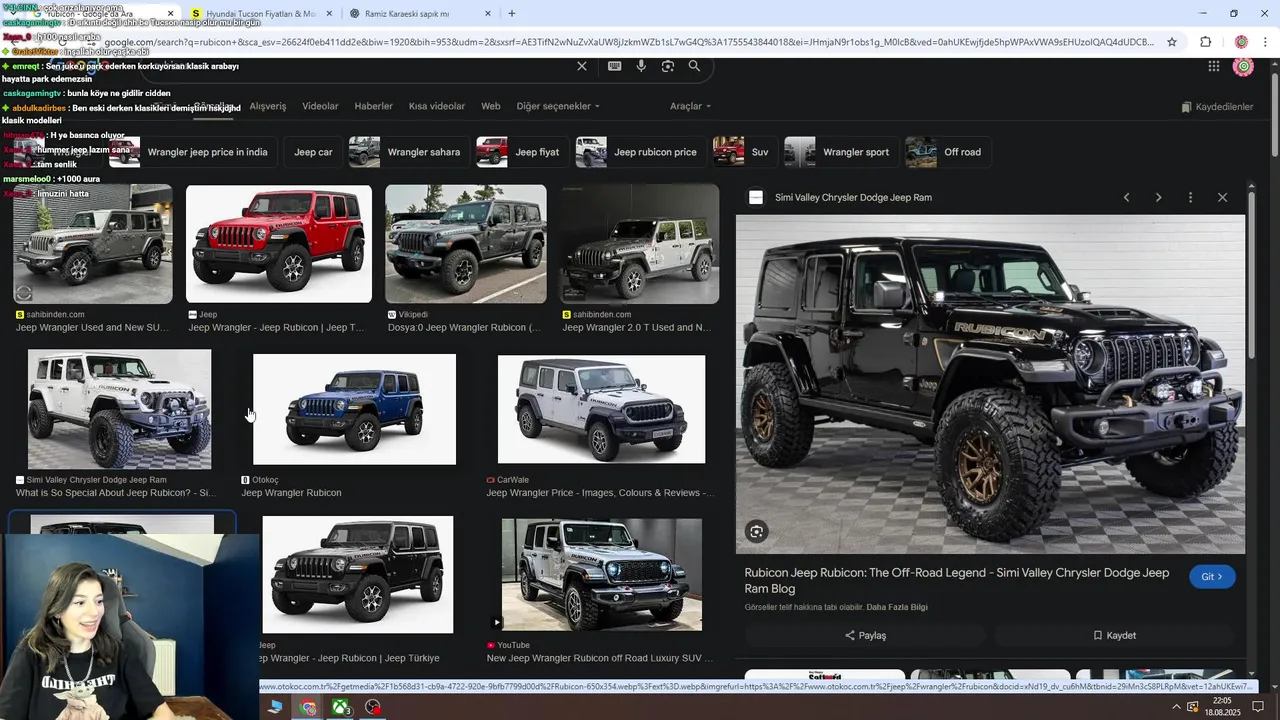1280x720 pixels.
Task: Switch to the Videolar tab
Action: 320,106
